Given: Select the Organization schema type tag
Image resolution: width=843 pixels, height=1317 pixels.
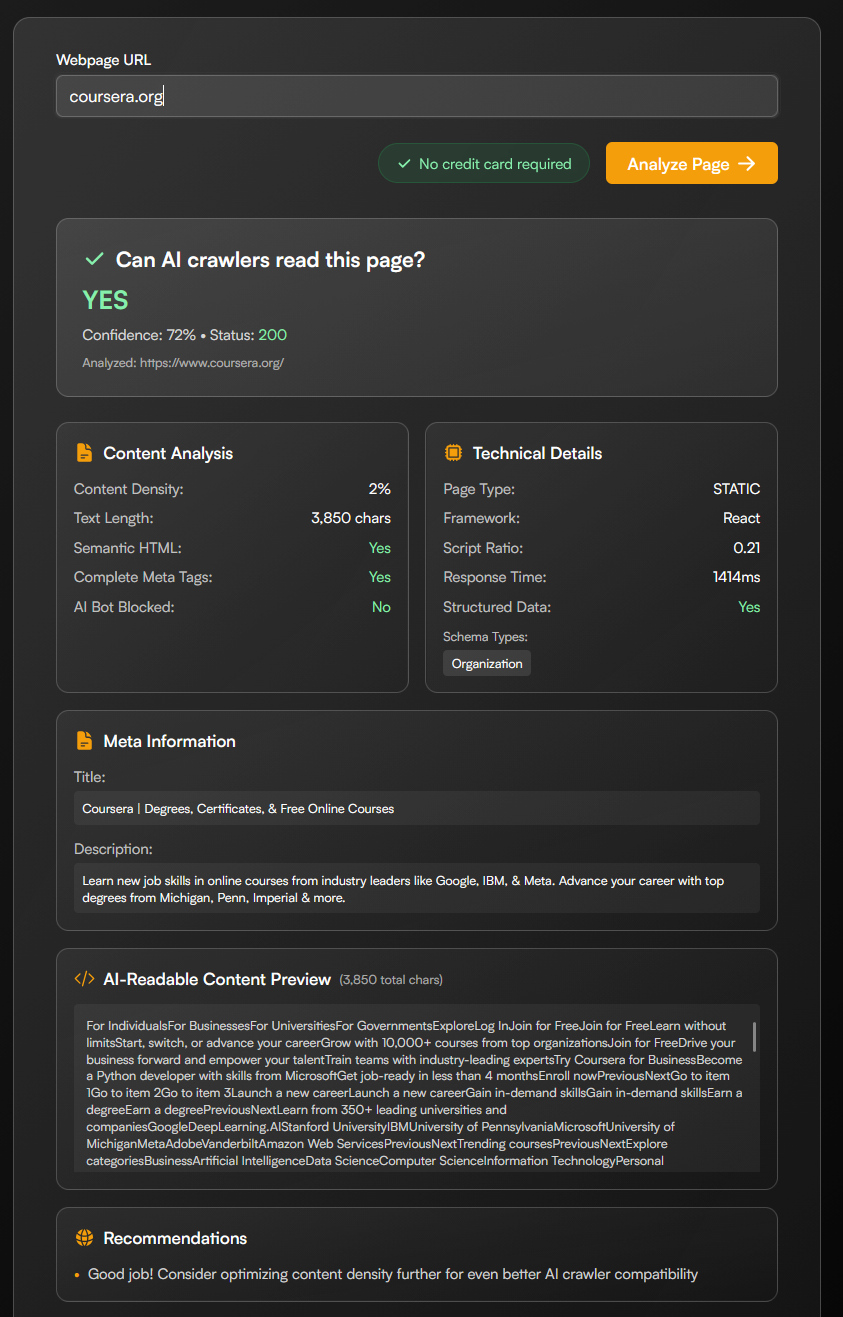Looking at the screenshot, I should [x=487, y=664].
